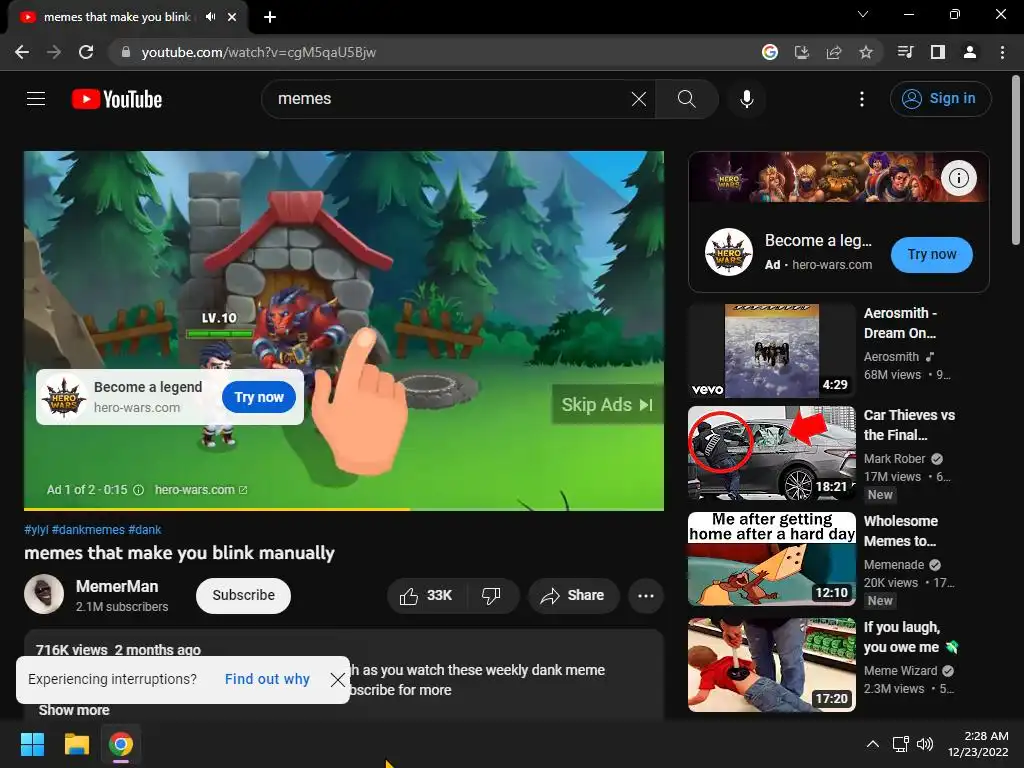This screenshot has height=768, width=1024.
Task: Open hero-wars.com link in video player
Action: [200, 490]
